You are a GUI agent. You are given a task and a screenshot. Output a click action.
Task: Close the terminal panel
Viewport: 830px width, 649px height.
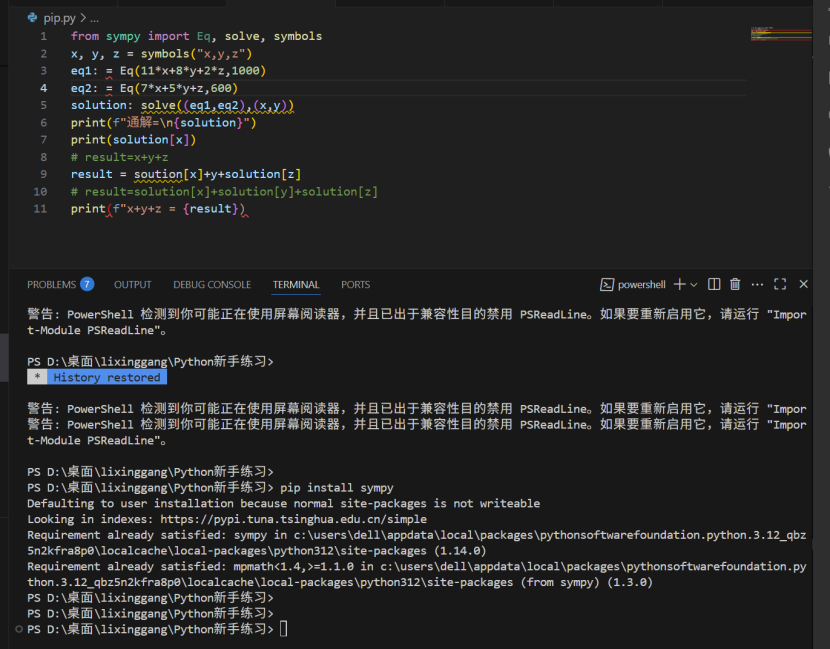click(804, 284)
